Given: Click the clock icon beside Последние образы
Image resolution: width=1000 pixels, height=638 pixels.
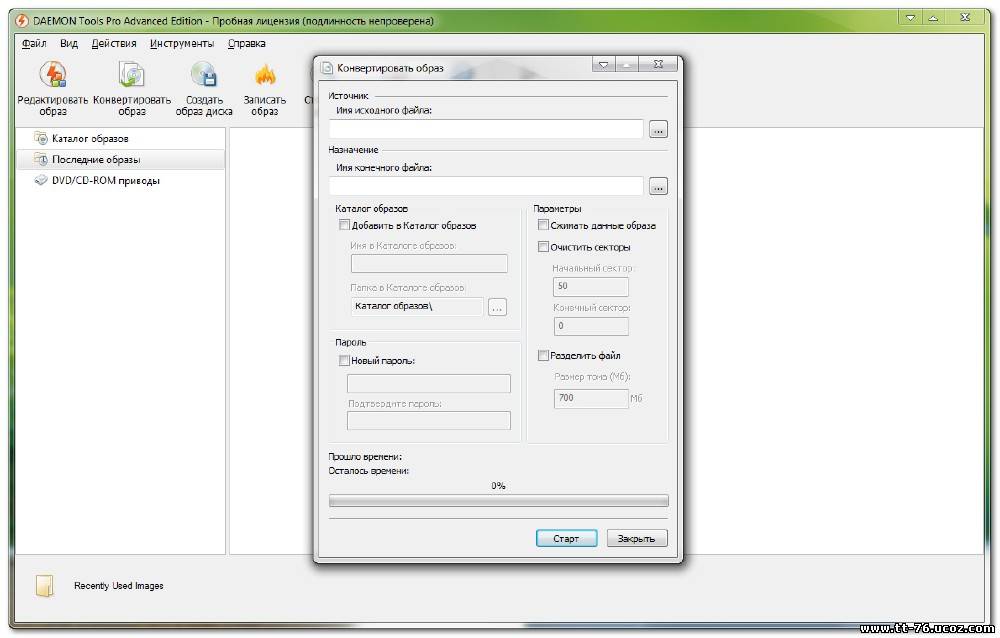Looking at the screenshot, I should 41,159.
